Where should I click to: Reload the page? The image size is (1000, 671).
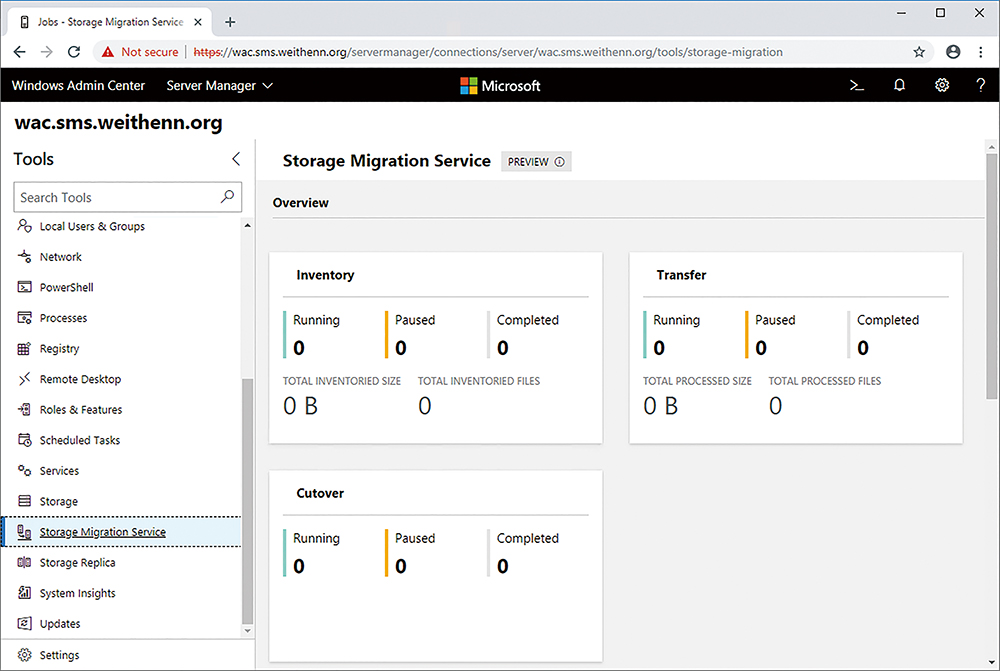[74, 52]
